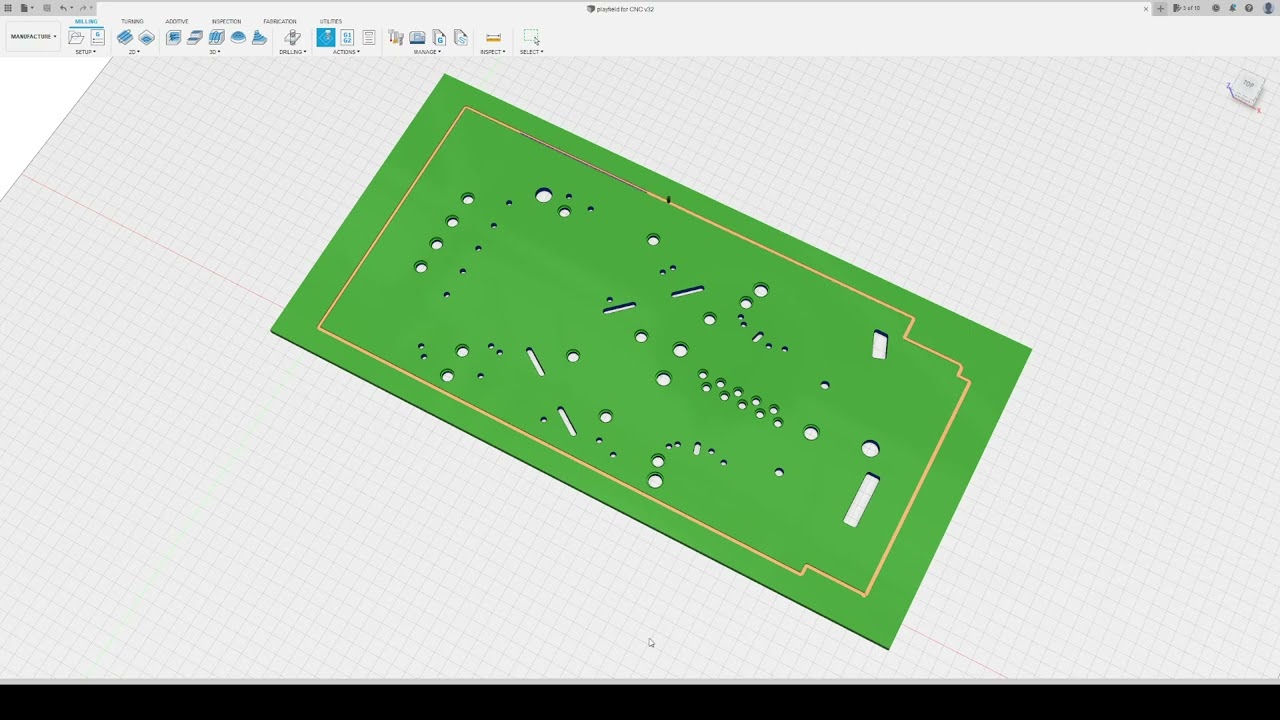Open a new design tab with plus button

pos(1161,8)
